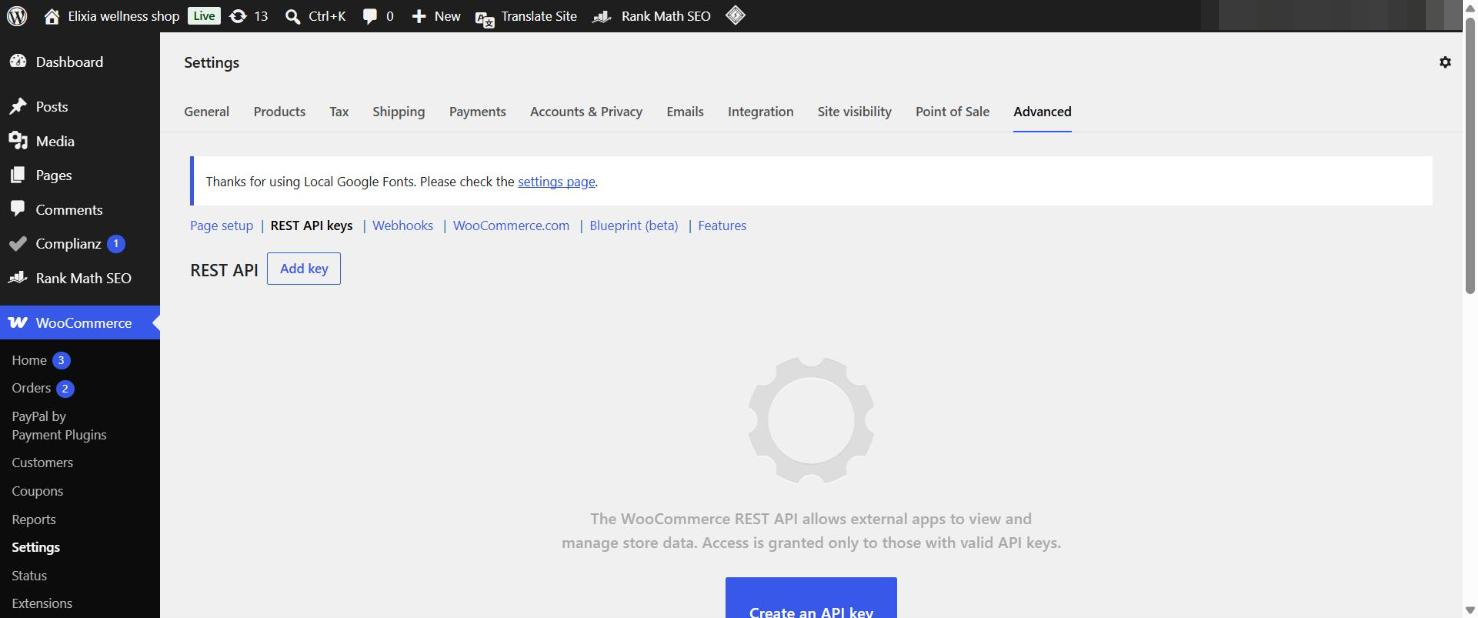Viewport: 1478px width, 618px height.
Task: Open the Orders submenu item
Action: (x=31, y=388)
